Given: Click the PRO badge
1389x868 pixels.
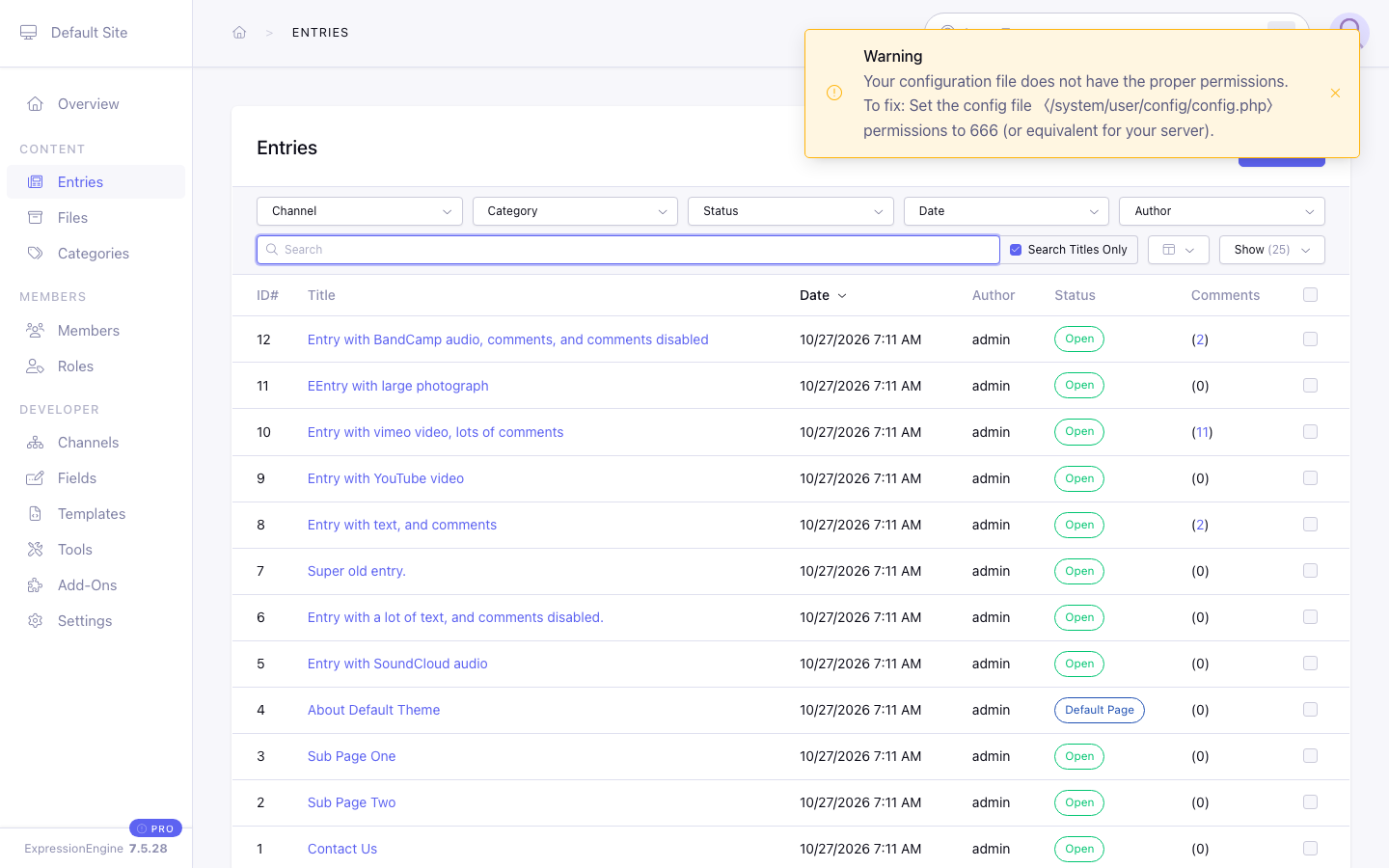Looking at the screenshot, I should (x=155, y=828).
